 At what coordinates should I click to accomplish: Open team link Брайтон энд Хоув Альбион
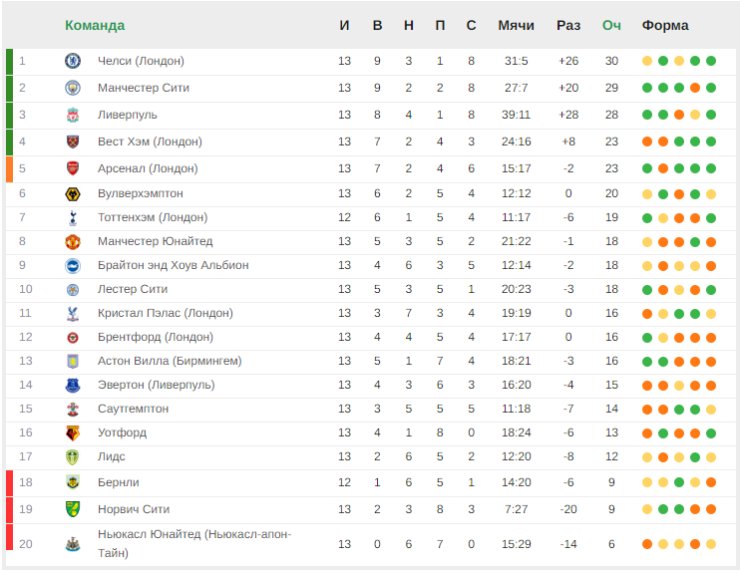coord(173,265)
